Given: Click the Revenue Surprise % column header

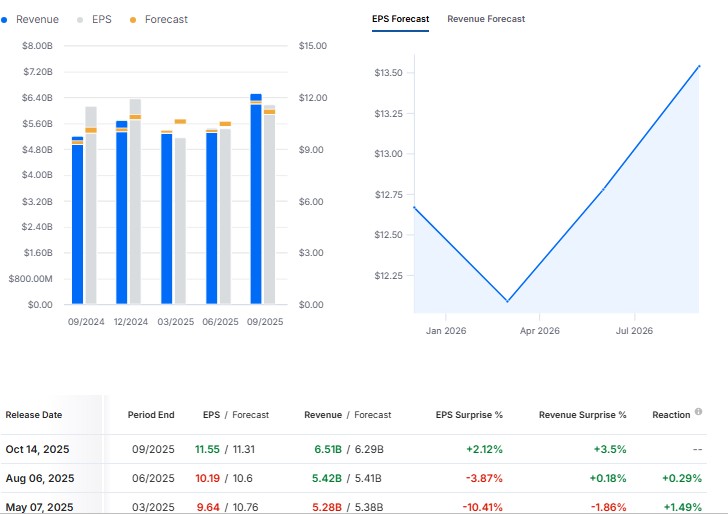Looking at the screenshot, I should pos(582,415).
